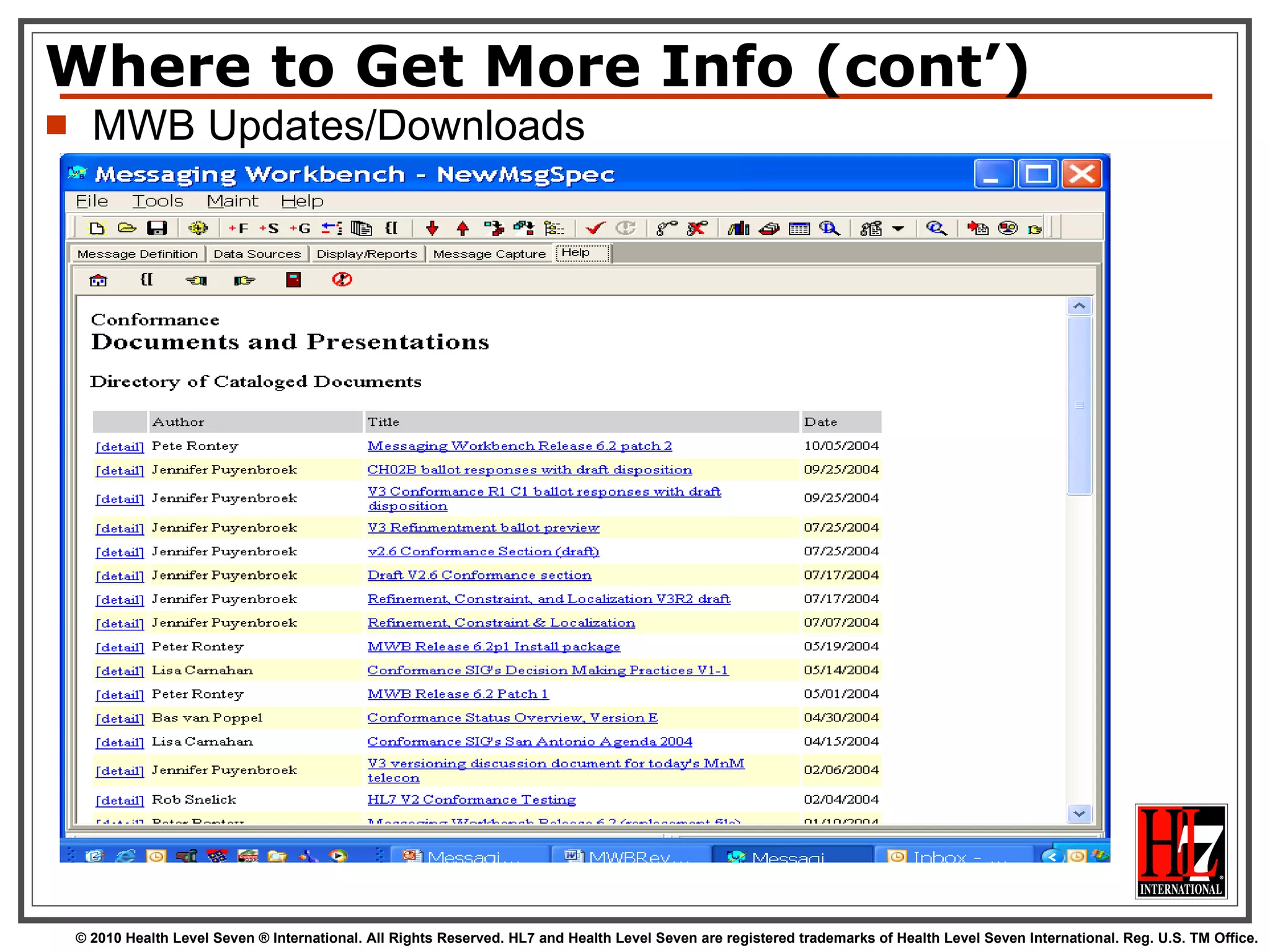
Task: Click the red down arrow toolbar icon
Action: coord(433,229)
